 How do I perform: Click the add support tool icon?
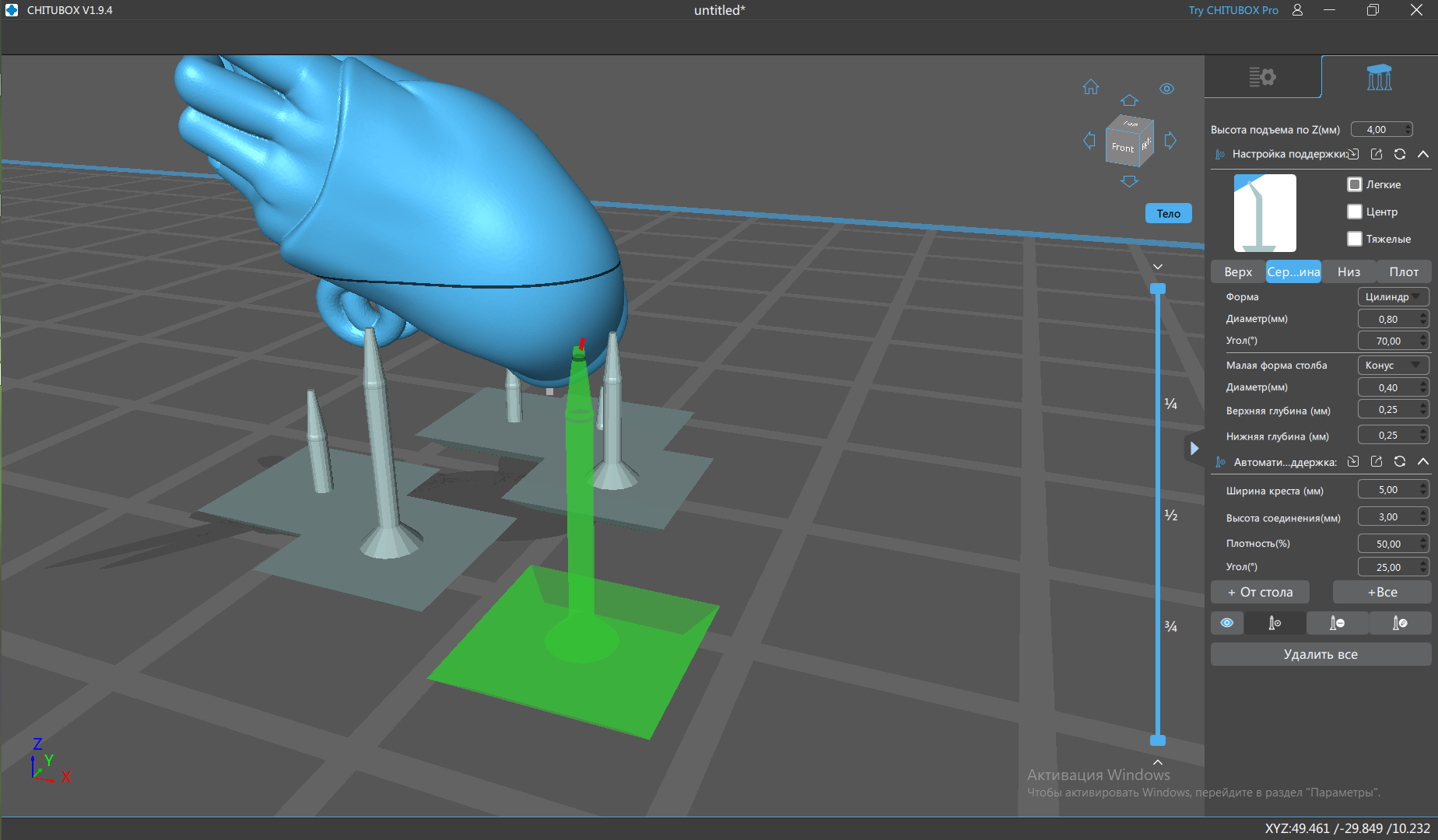pyautogui.click(x=1275, y=623)
